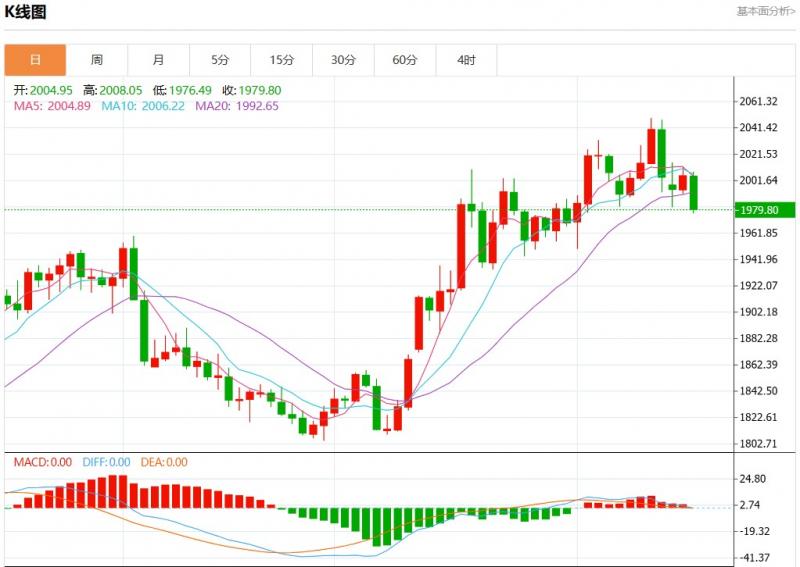Select the 日 daily chart tab
Screen dimensions: 800x567
[x=35, y=60]
